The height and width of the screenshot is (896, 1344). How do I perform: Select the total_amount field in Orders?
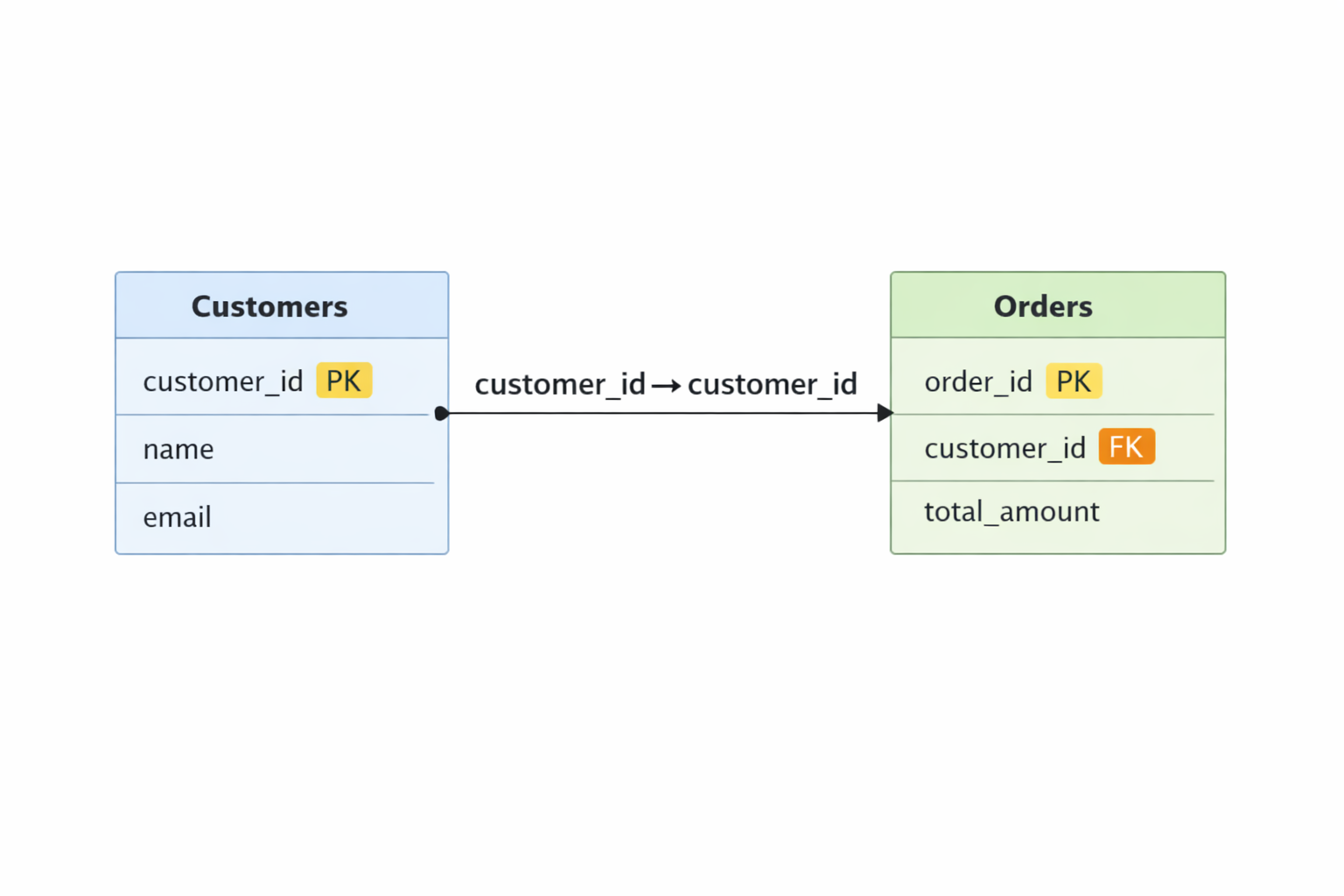[x=1011, y=512]
